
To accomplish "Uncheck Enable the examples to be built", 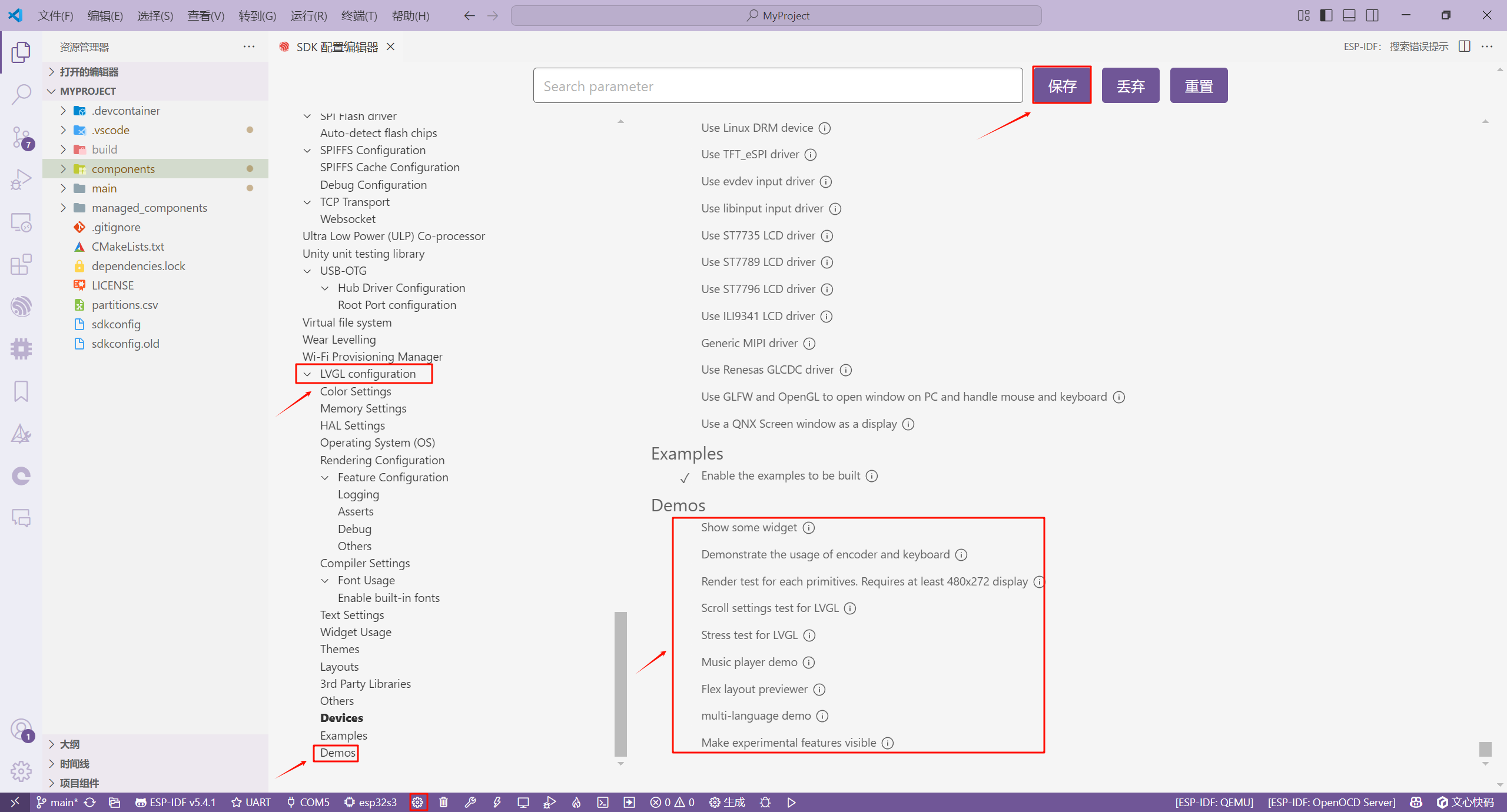I will pos(685,477).
